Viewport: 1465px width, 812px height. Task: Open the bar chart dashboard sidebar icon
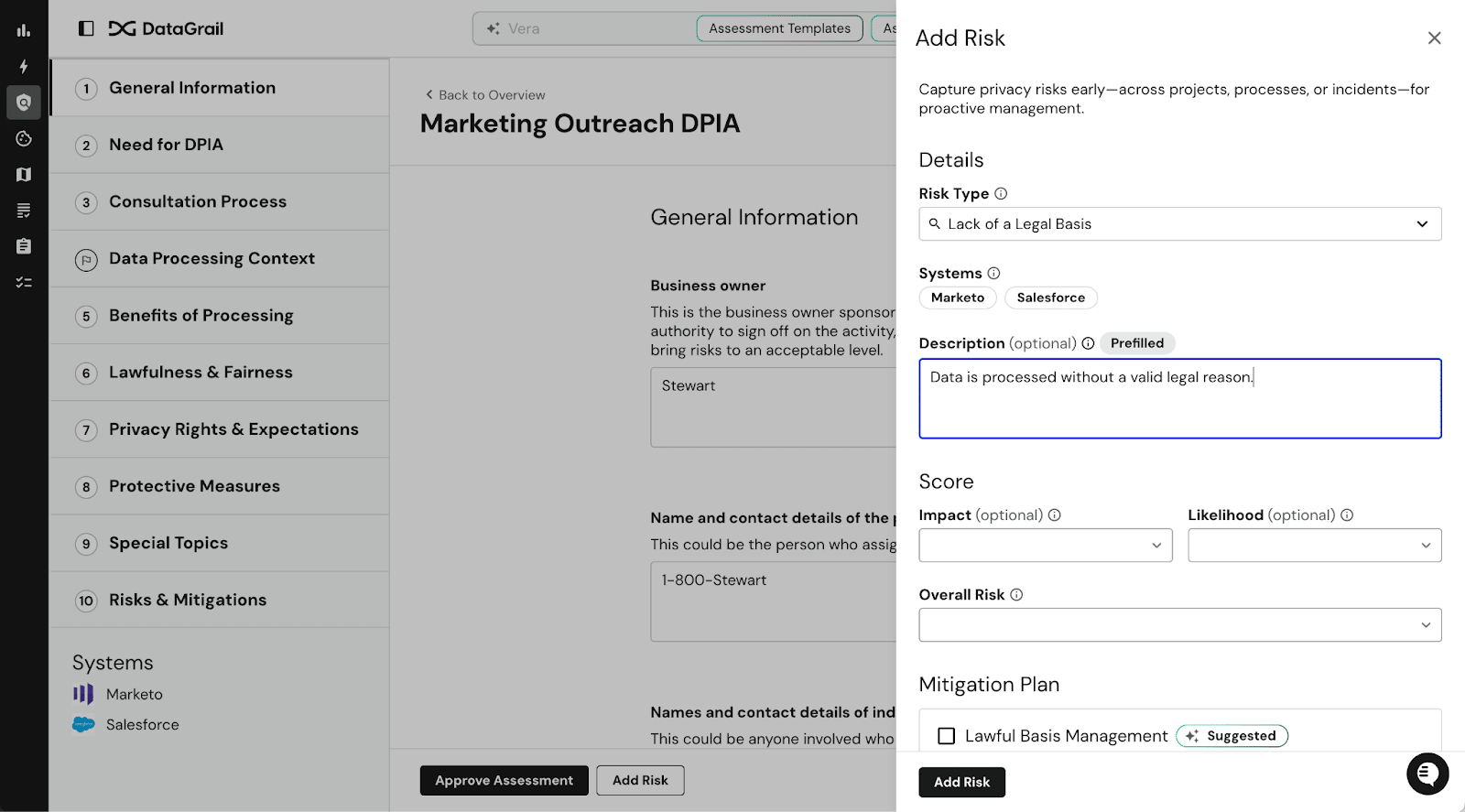coord(24,30)
